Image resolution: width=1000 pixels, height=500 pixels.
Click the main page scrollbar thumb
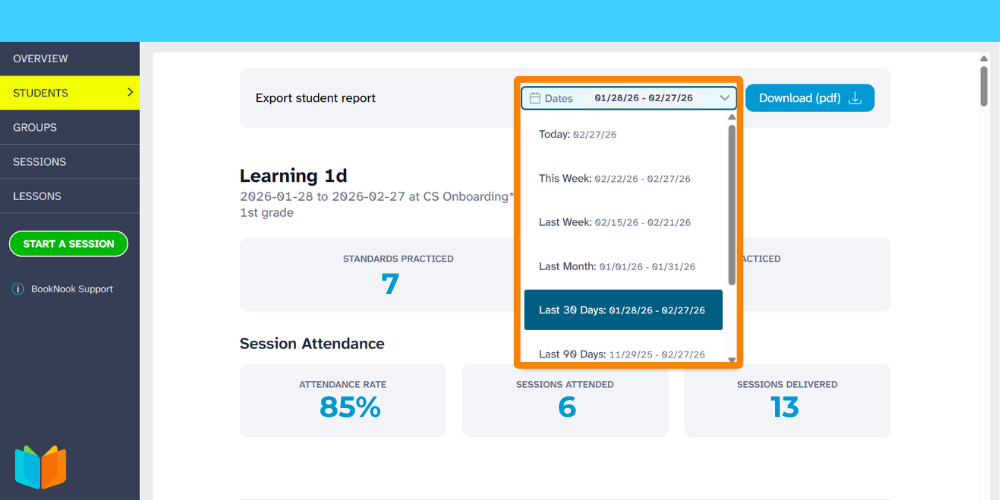pyautogui.click(x=985, y=86)
